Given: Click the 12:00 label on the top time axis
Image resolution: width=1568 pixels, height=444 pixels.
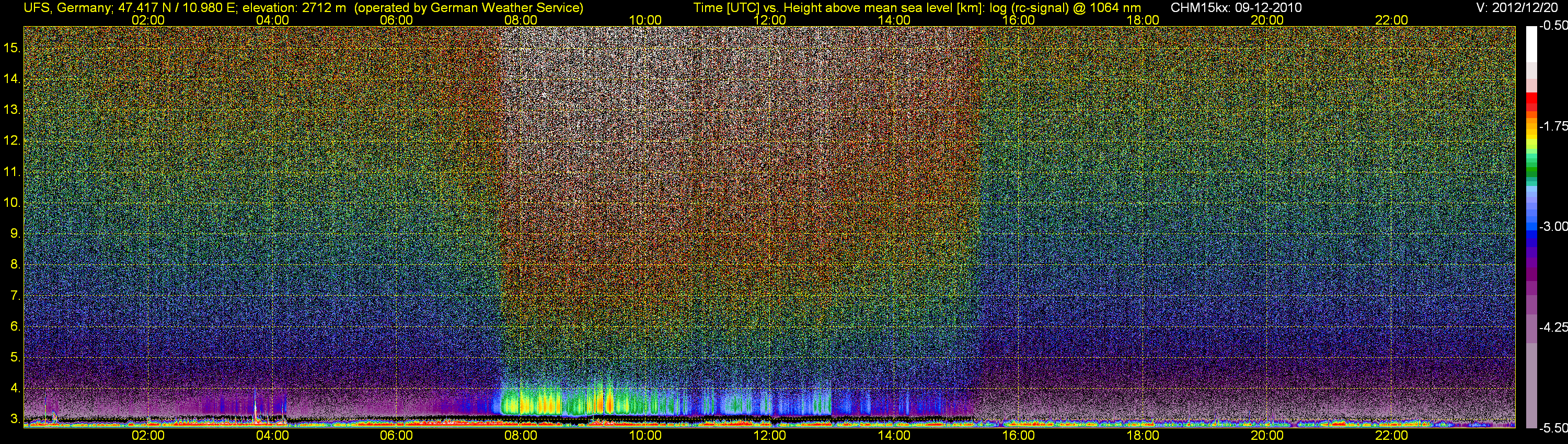Looking at the screenshot, I should [x=769, y=20].
